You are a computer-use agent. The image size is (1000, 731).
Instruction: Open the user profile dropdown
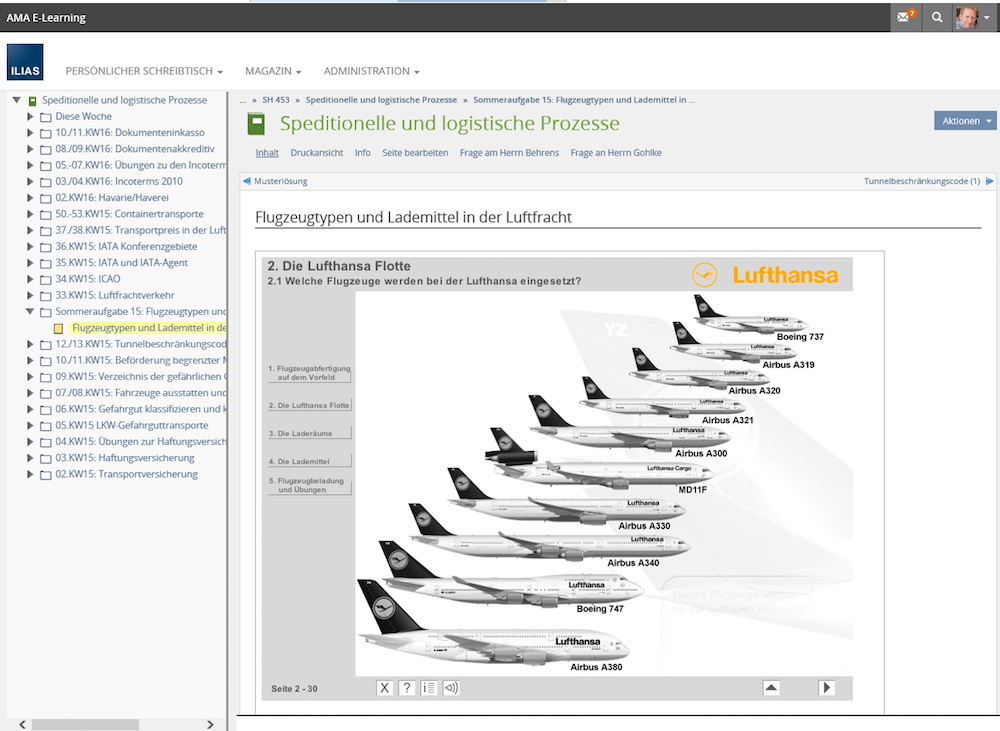click(x=972, y=17)
